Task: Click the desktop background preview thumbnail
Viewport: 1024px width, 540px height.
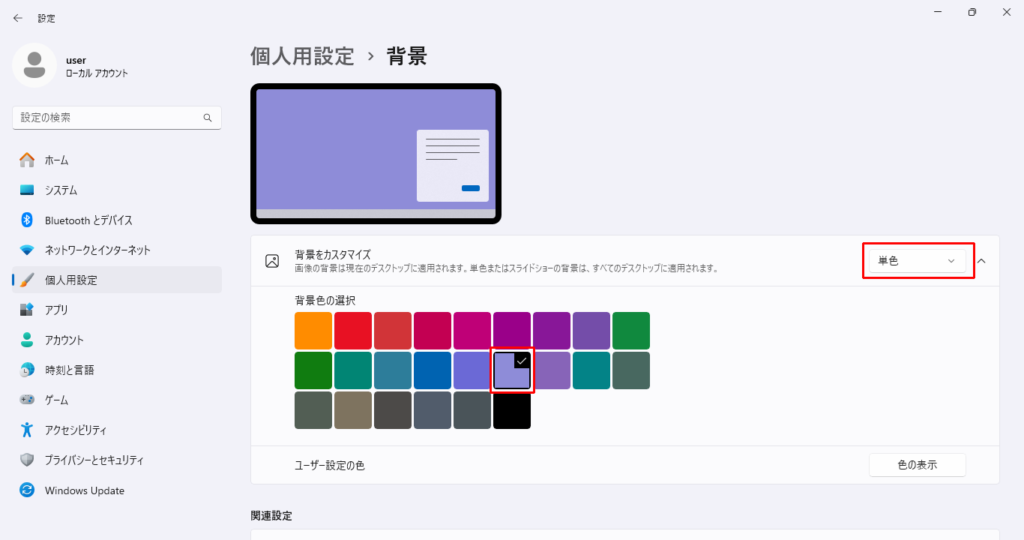Action: tap(376, 153)
